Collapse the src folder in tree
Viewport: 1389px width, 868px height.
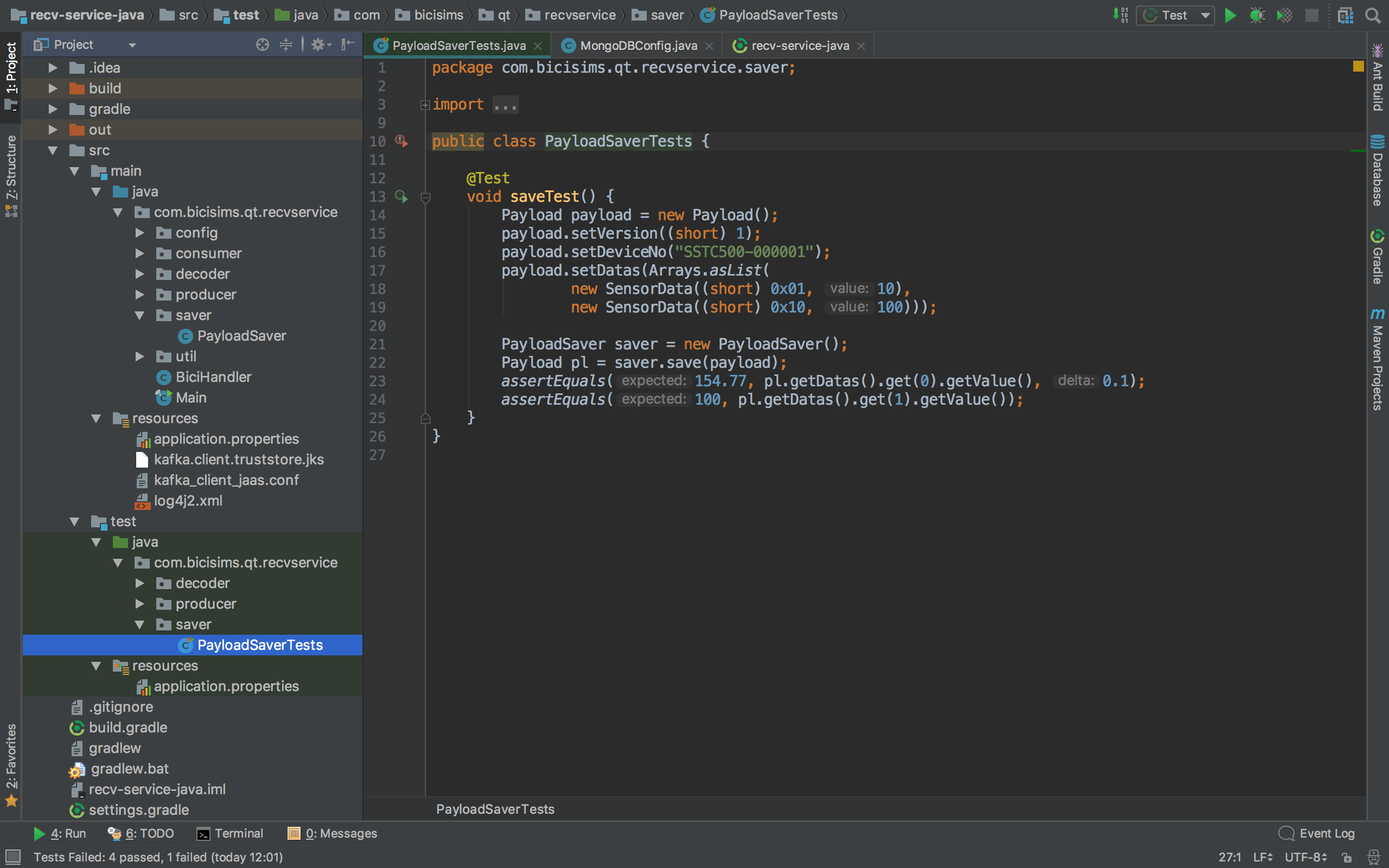tap(53, 150)
